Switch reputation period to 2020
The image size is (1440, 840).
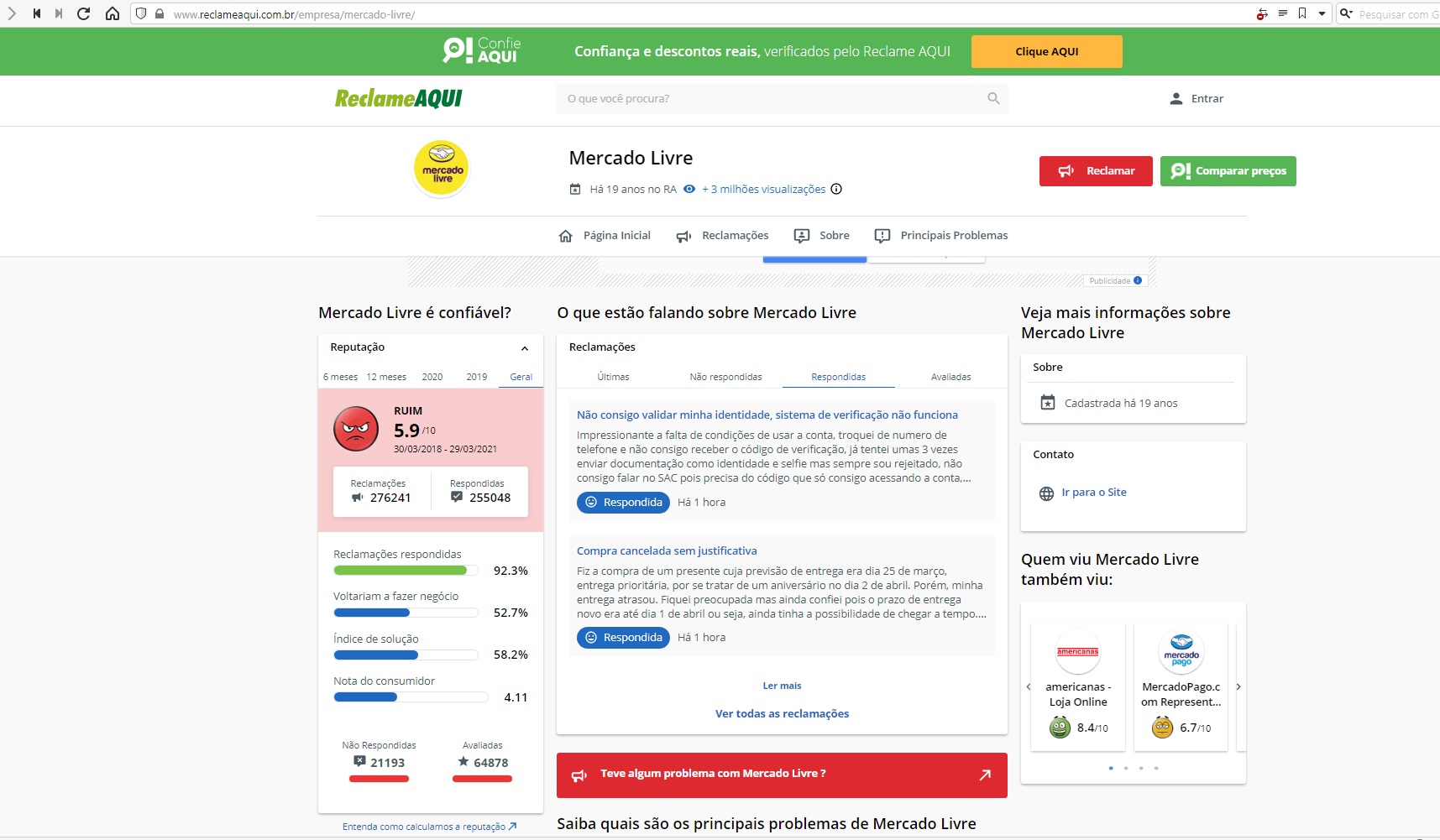[432, 377]
